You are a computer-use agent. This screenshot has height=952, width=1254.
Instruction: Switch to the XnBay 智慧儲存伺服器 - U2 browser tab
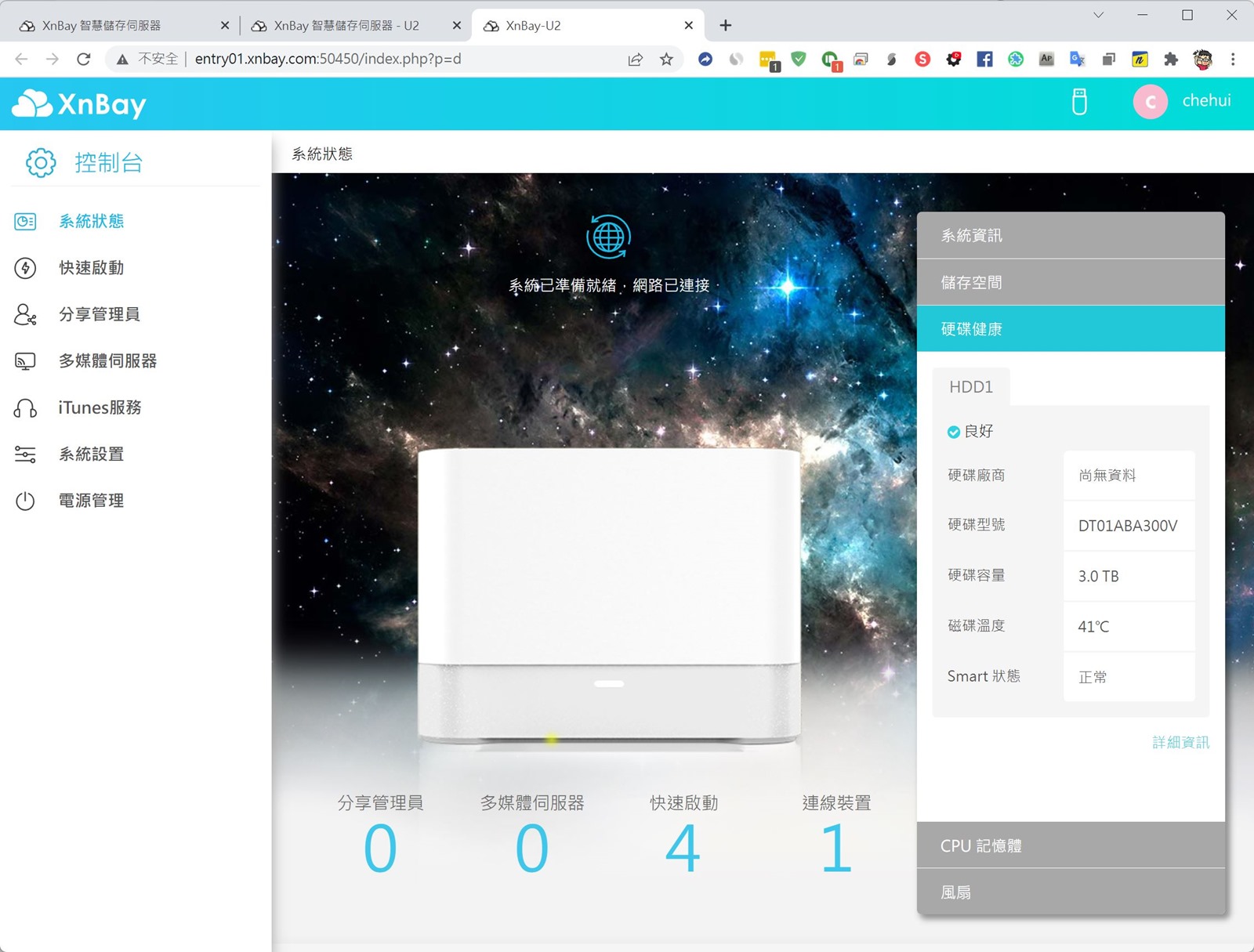(346, 26)
